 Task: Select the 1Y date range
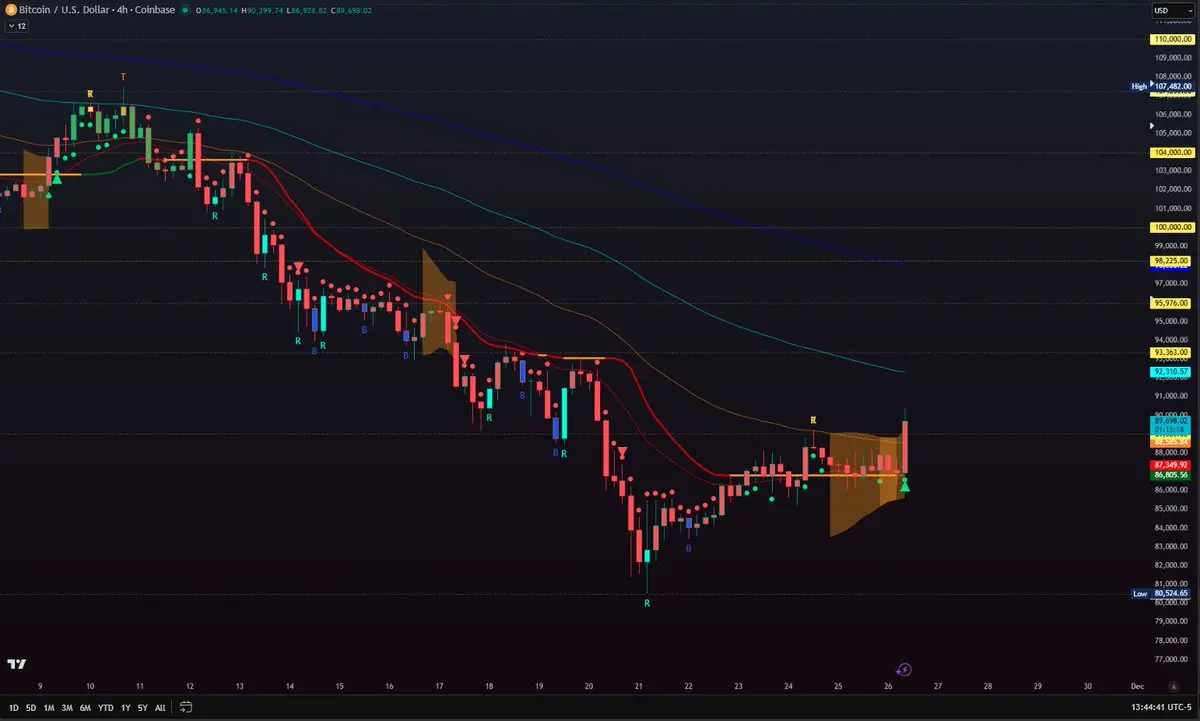[126, 707]
